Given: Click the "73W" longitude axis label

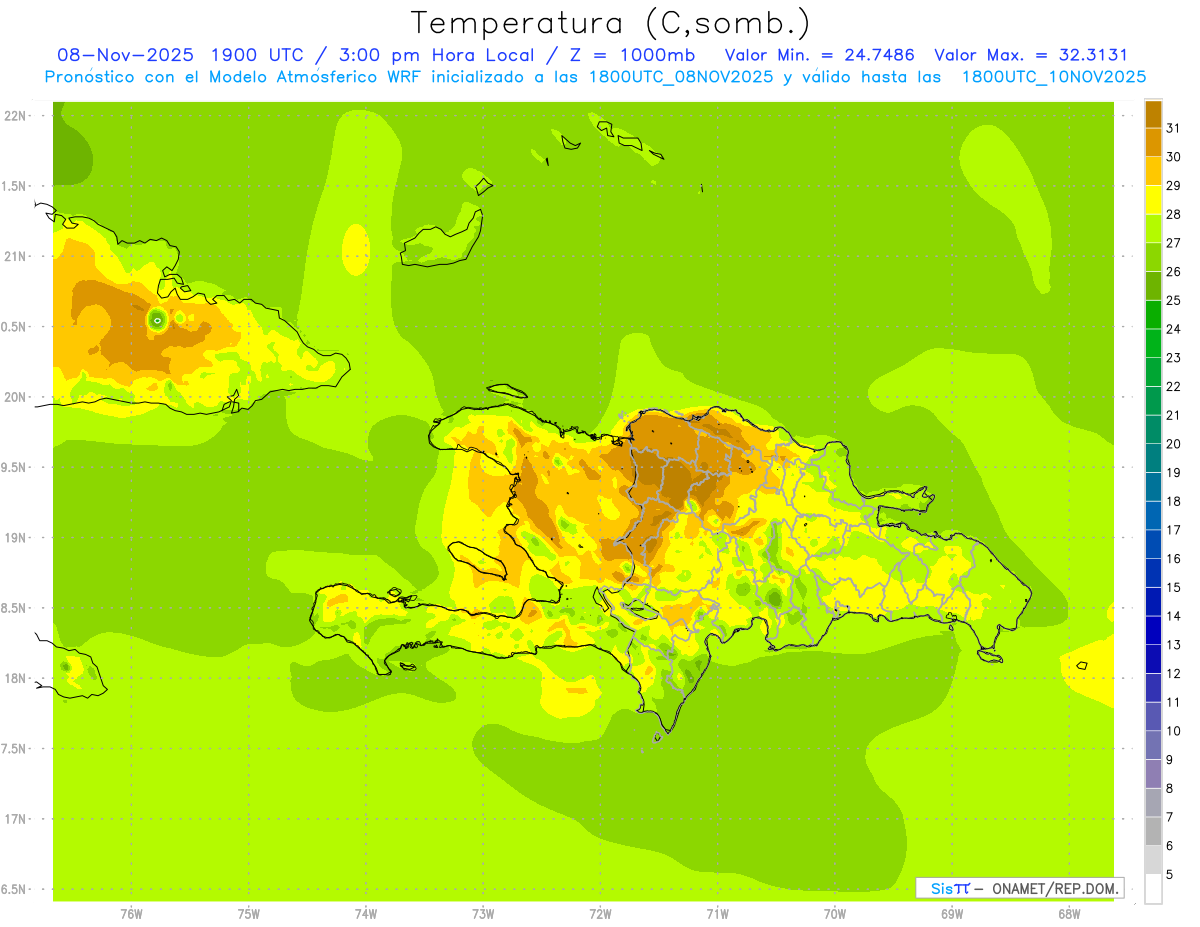Looking at the screenshot, I should (483, 914).
